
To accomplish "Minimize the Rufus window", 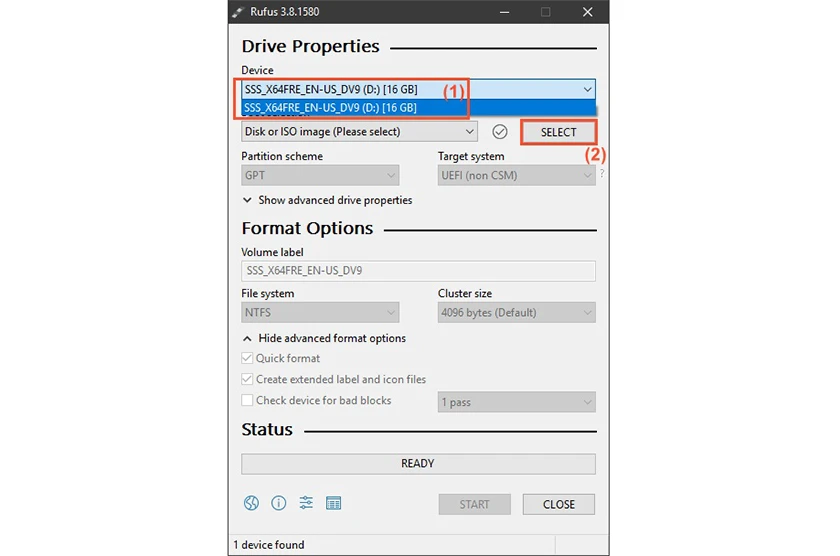I will click(504, 12).
